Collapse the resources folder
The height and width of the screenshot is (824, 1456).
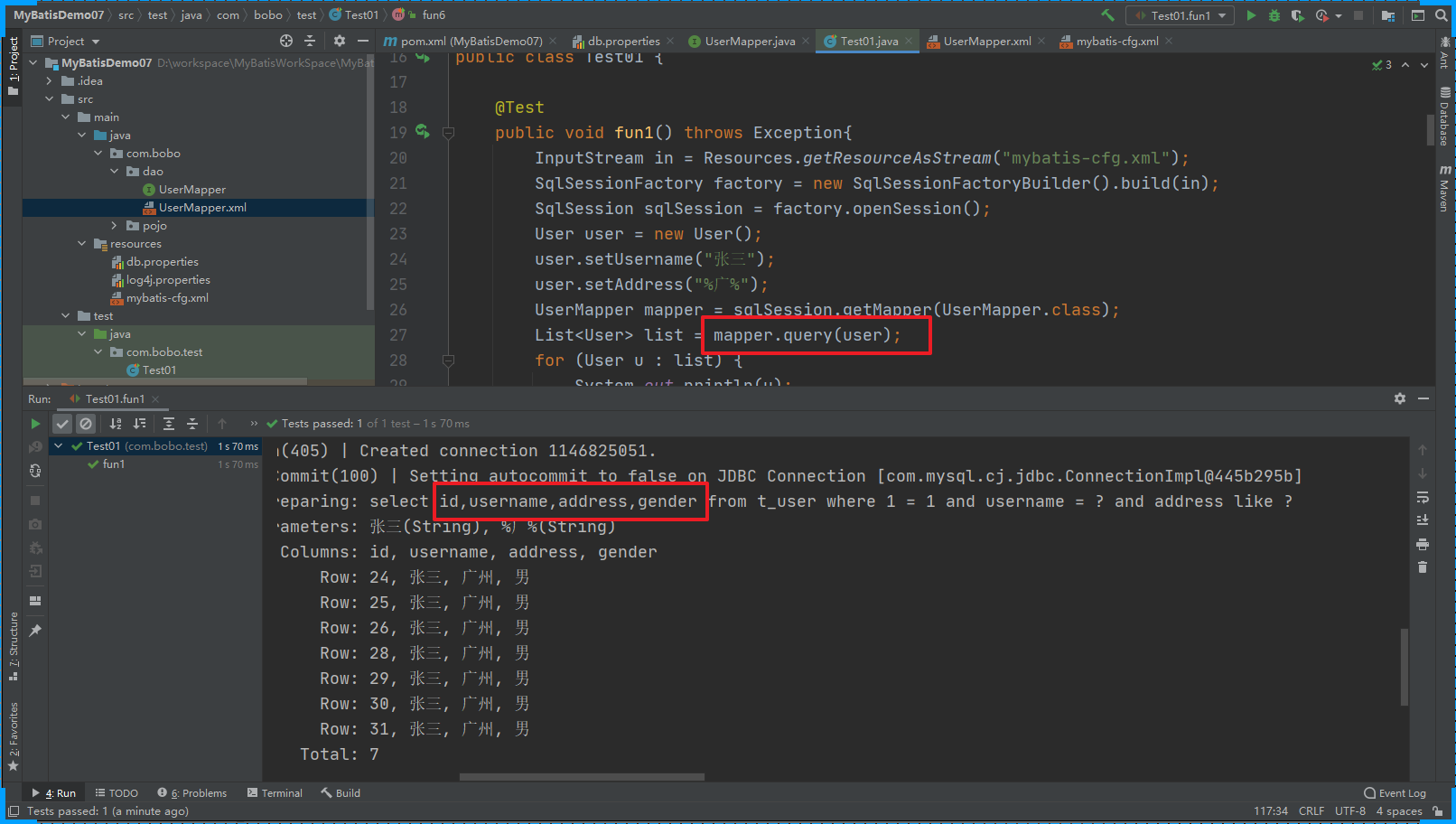pos(82,244)
